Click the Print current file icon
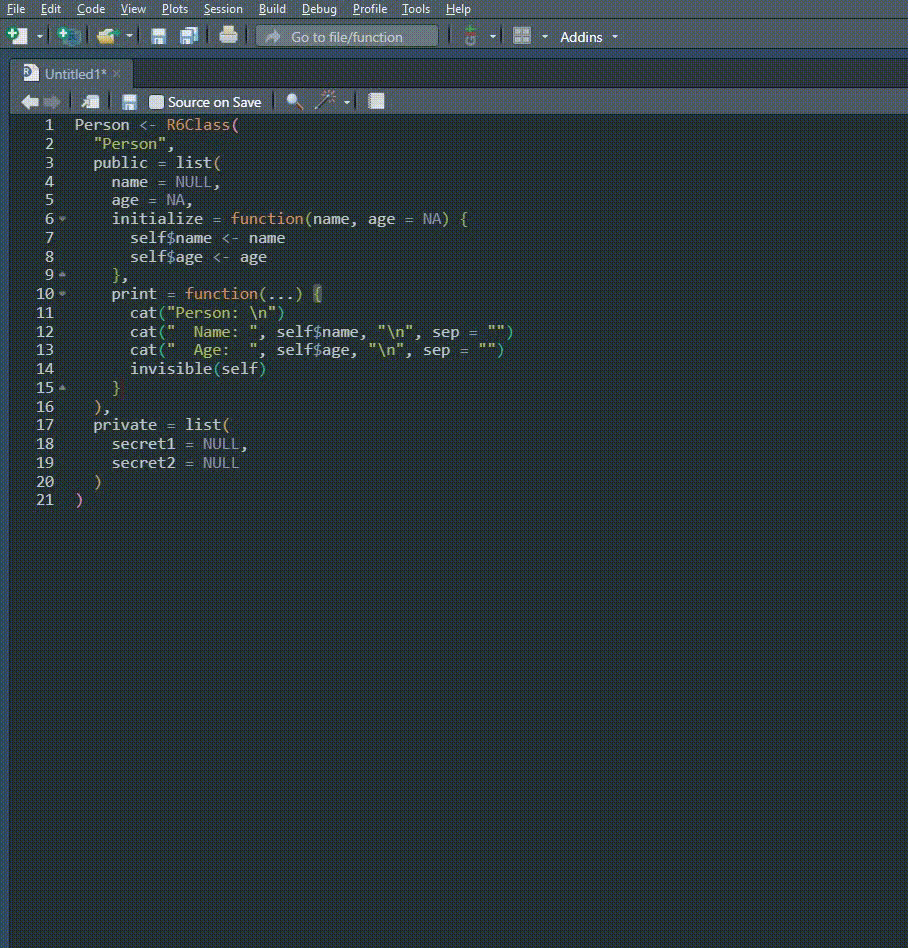Screen dimensions: 908x948 click(x=228, y=36)
